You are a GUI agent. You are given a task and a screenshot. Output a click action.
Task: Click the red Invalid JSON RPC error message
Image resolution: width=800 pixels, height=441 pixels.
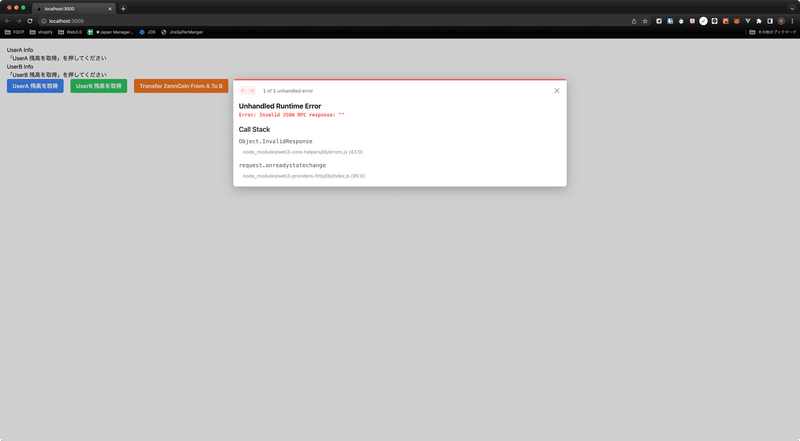tap(291, 115)
